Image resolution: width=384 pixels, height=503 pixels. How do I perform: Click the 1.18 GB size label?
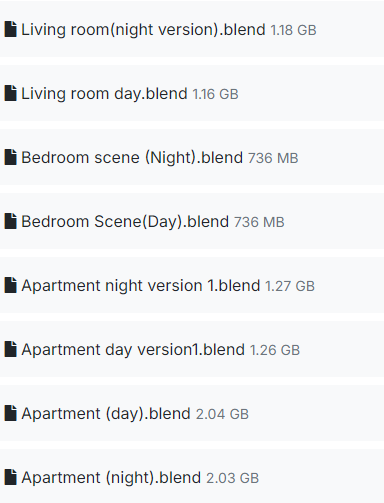tap(293, 30)
